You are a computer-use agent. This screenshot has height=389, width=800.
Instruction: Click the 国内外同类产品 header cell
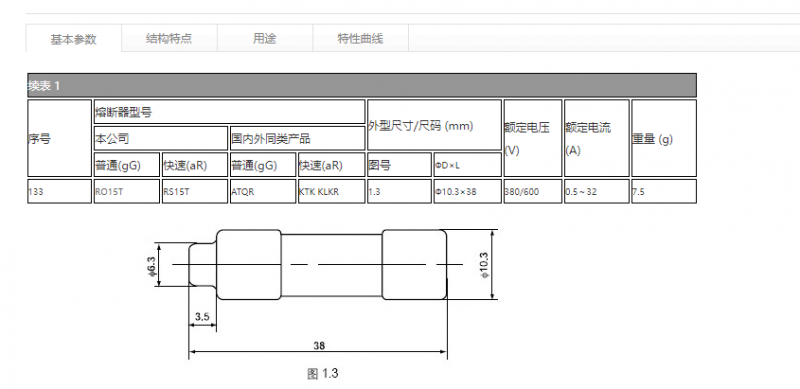[x=297, y=138]
